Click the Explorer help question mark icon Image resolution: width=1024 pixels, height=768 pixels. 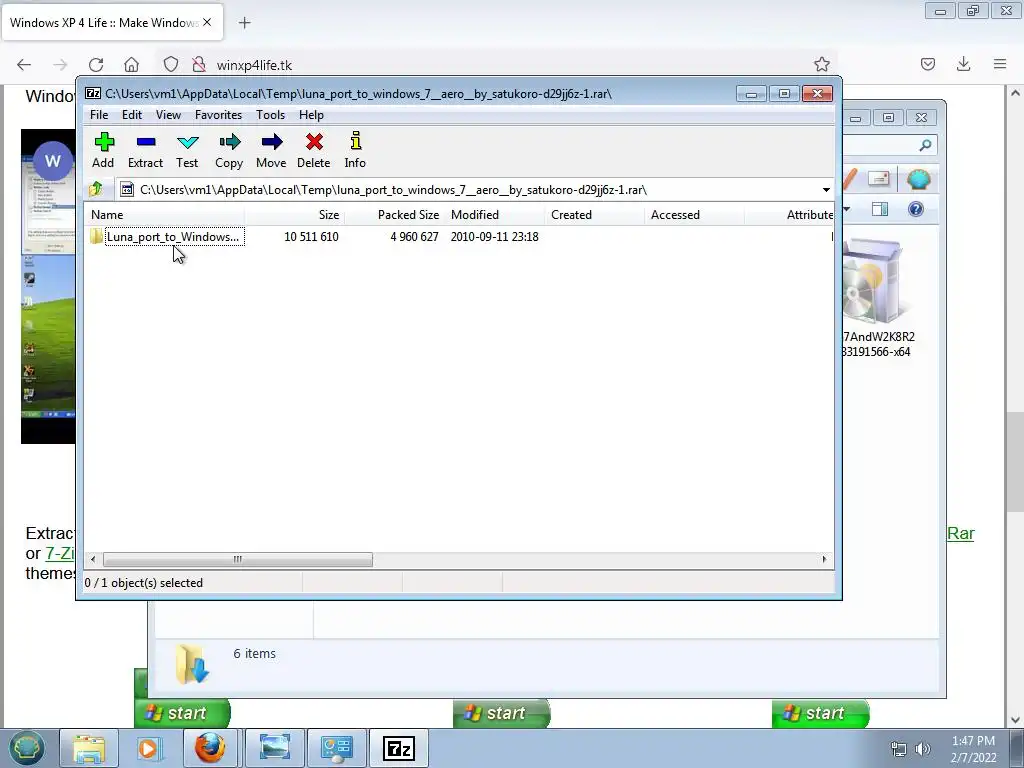point(916,209)
